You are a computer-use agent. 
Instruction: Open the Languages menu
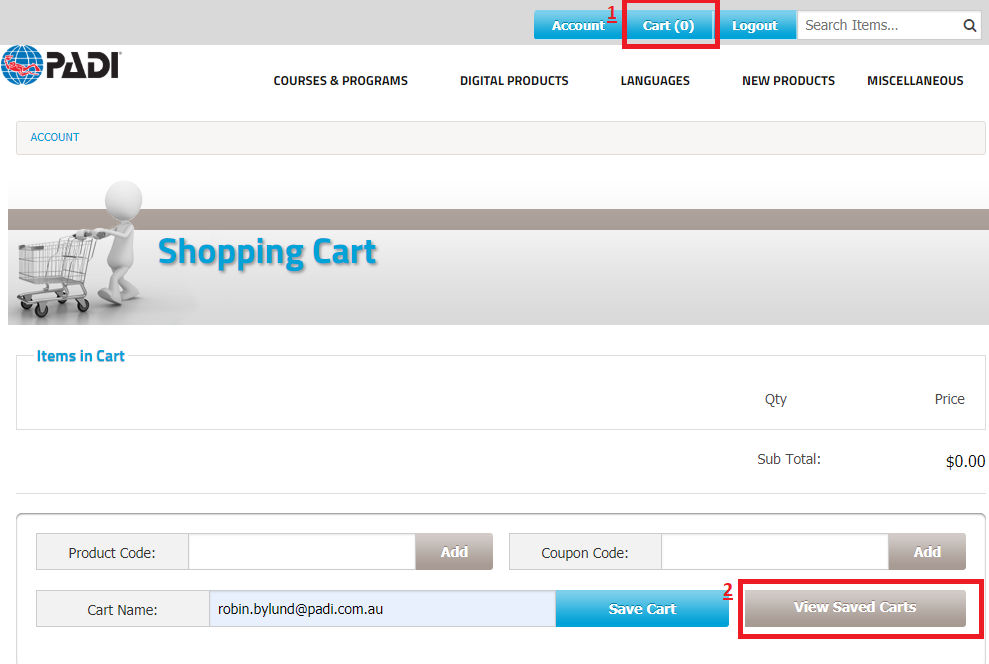pyautogui.click(x=655, y=81)
